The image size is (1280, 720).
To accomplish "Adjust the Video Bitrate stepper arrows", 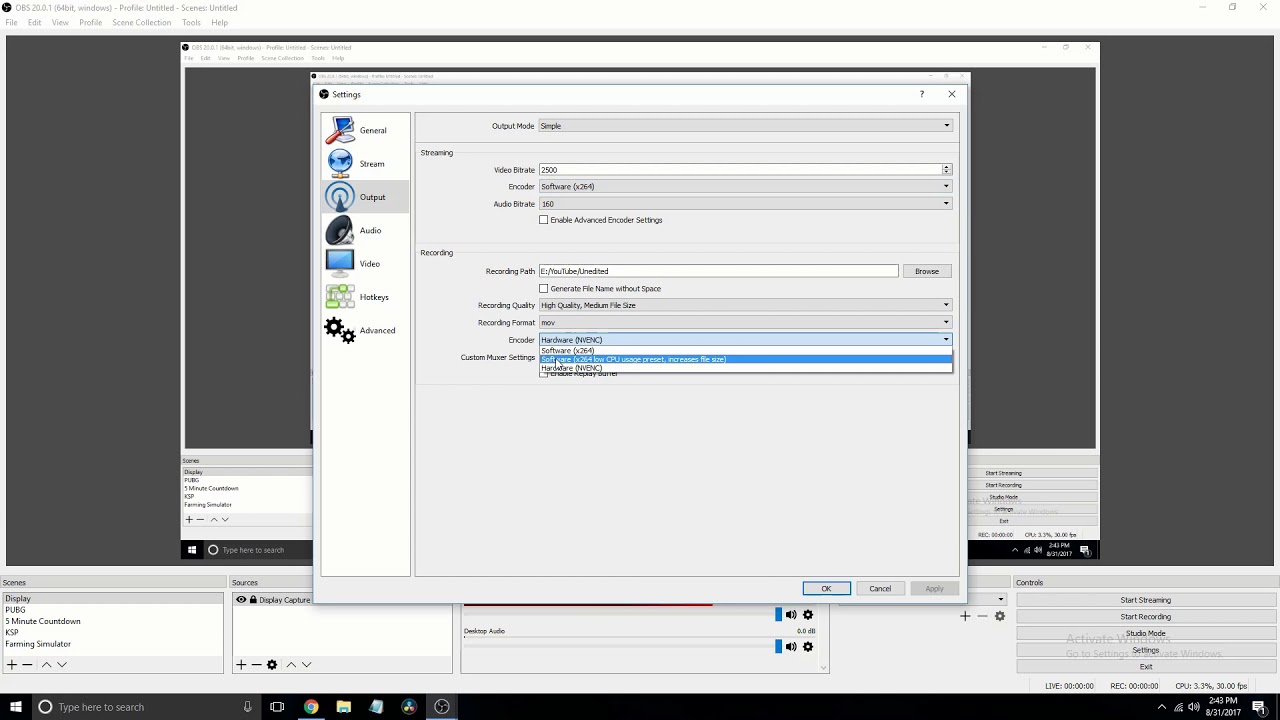I will (x=946, y=170).
